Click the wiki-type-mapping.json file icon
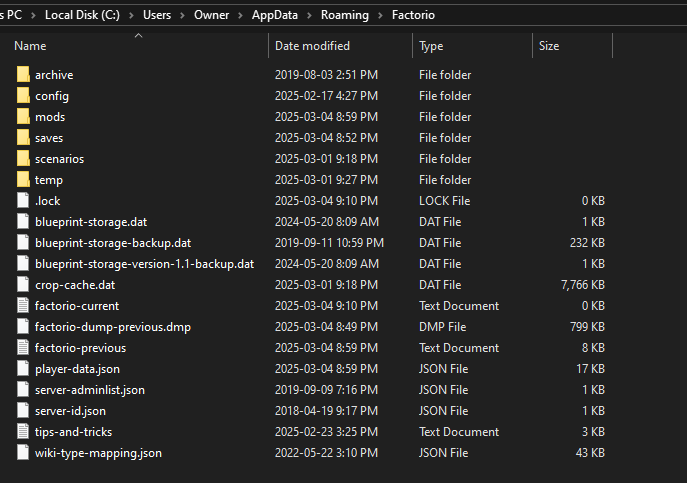The height and width of the screenshot is (483, 687). point(23,453)
